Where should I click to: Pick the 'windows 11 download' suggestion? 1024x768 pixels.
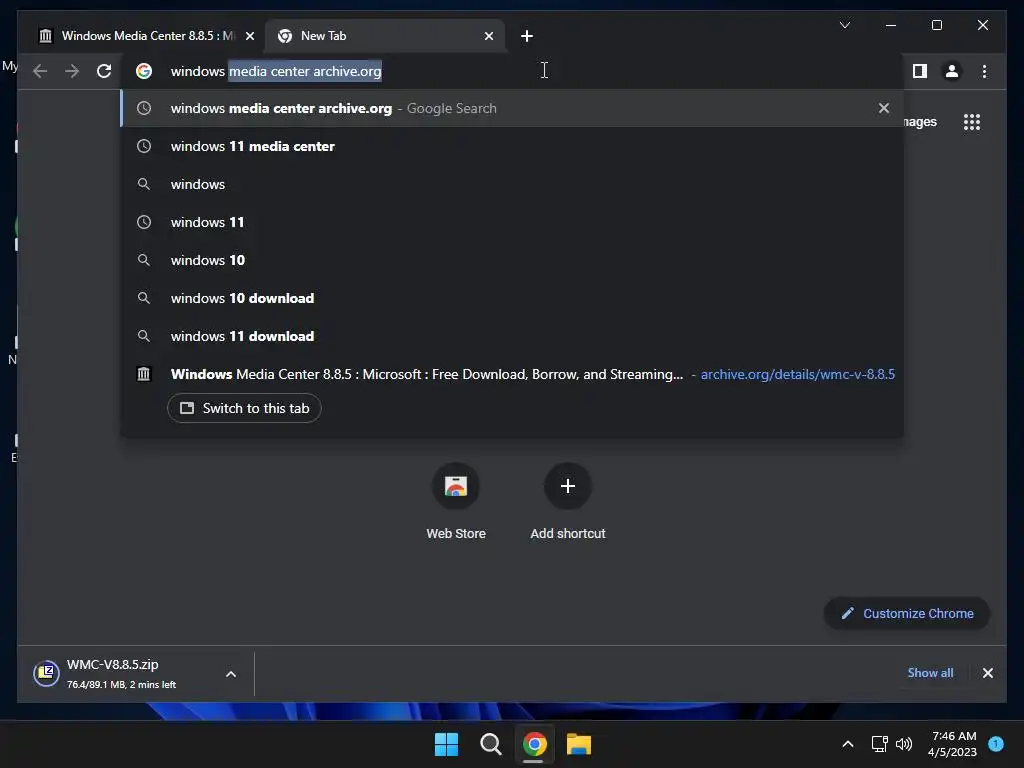[512, 336]
